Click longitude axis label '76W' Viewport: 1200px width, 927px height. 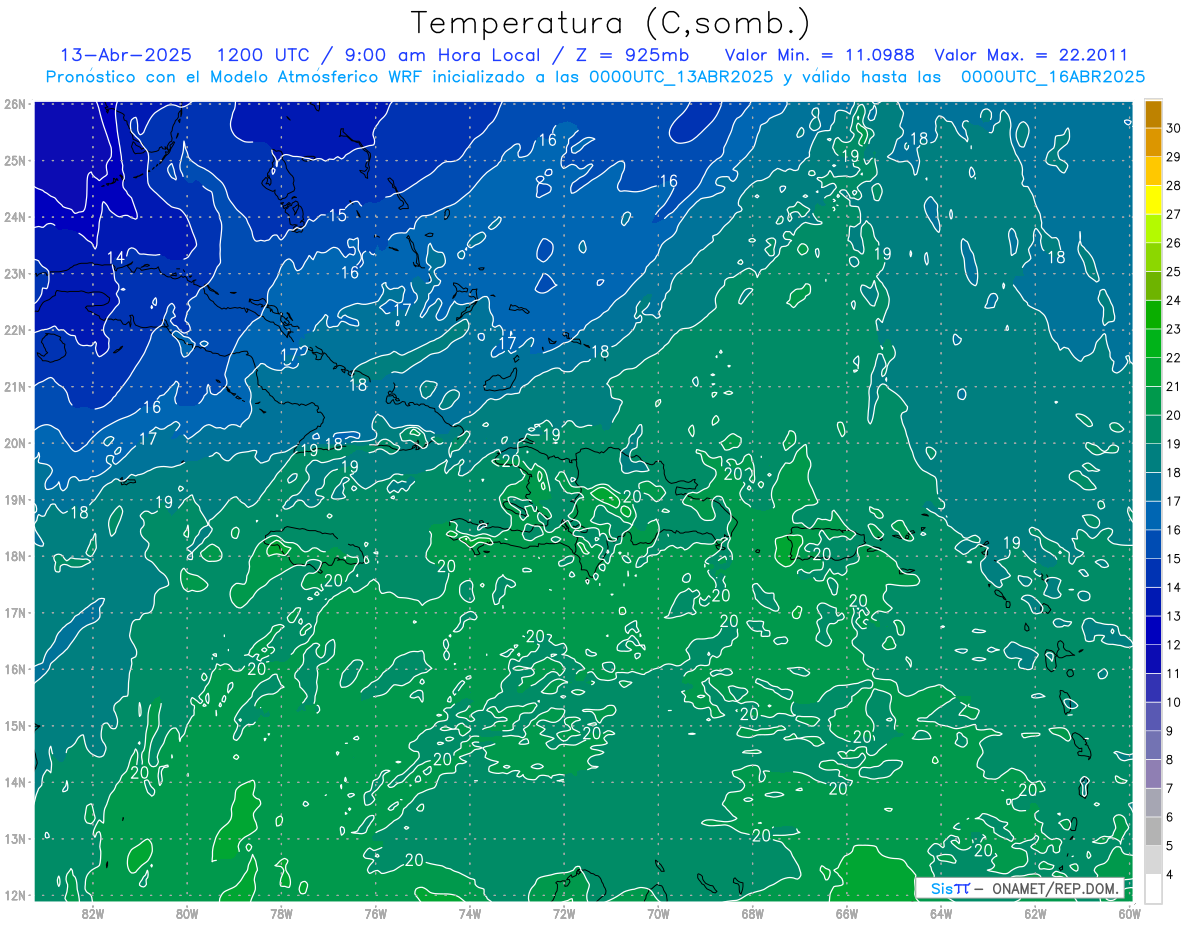[x=376, y=912]
